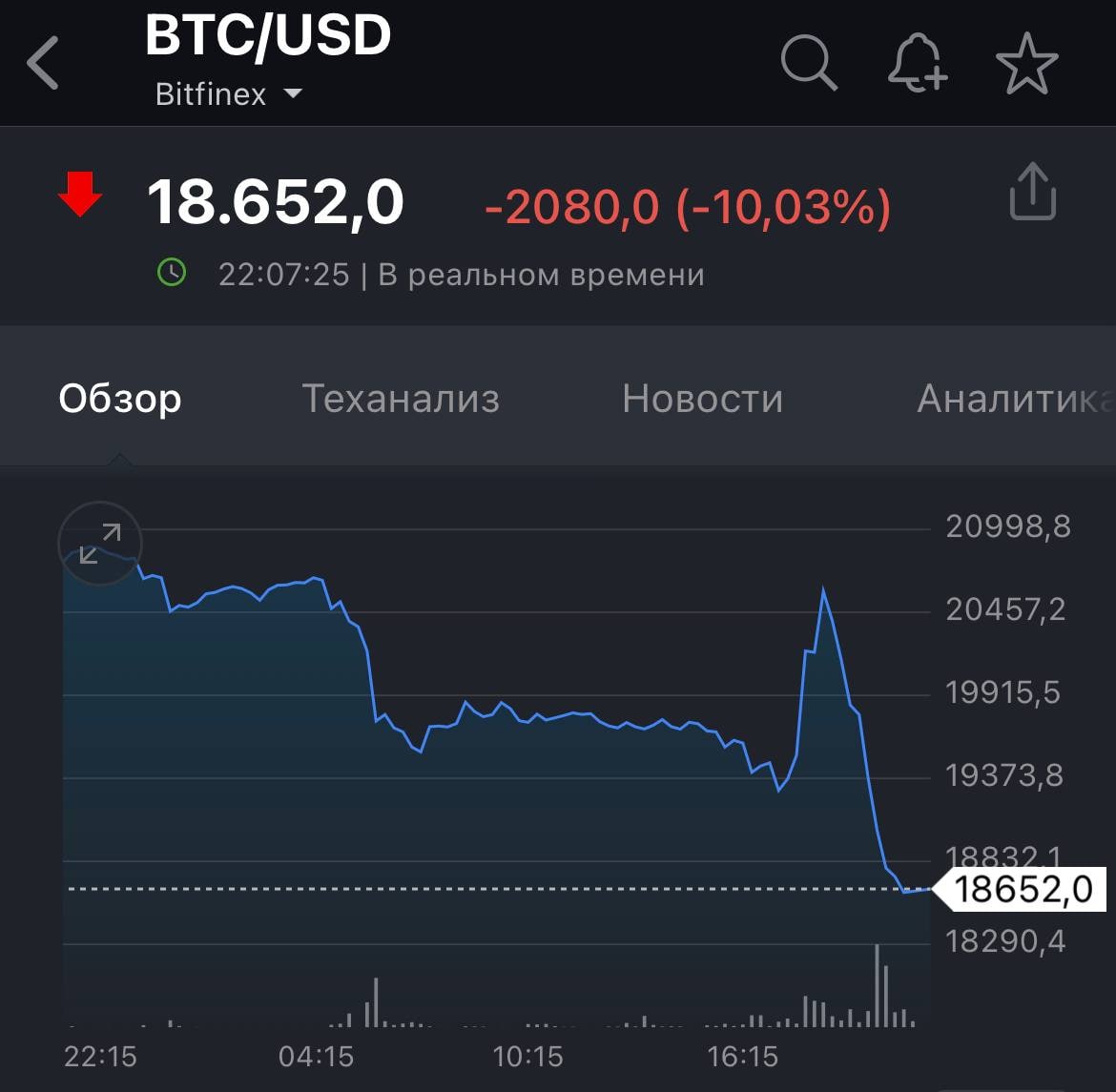Tap the green clock icon
Viewport: 1116px width, 1092px height.
(172, 274)
